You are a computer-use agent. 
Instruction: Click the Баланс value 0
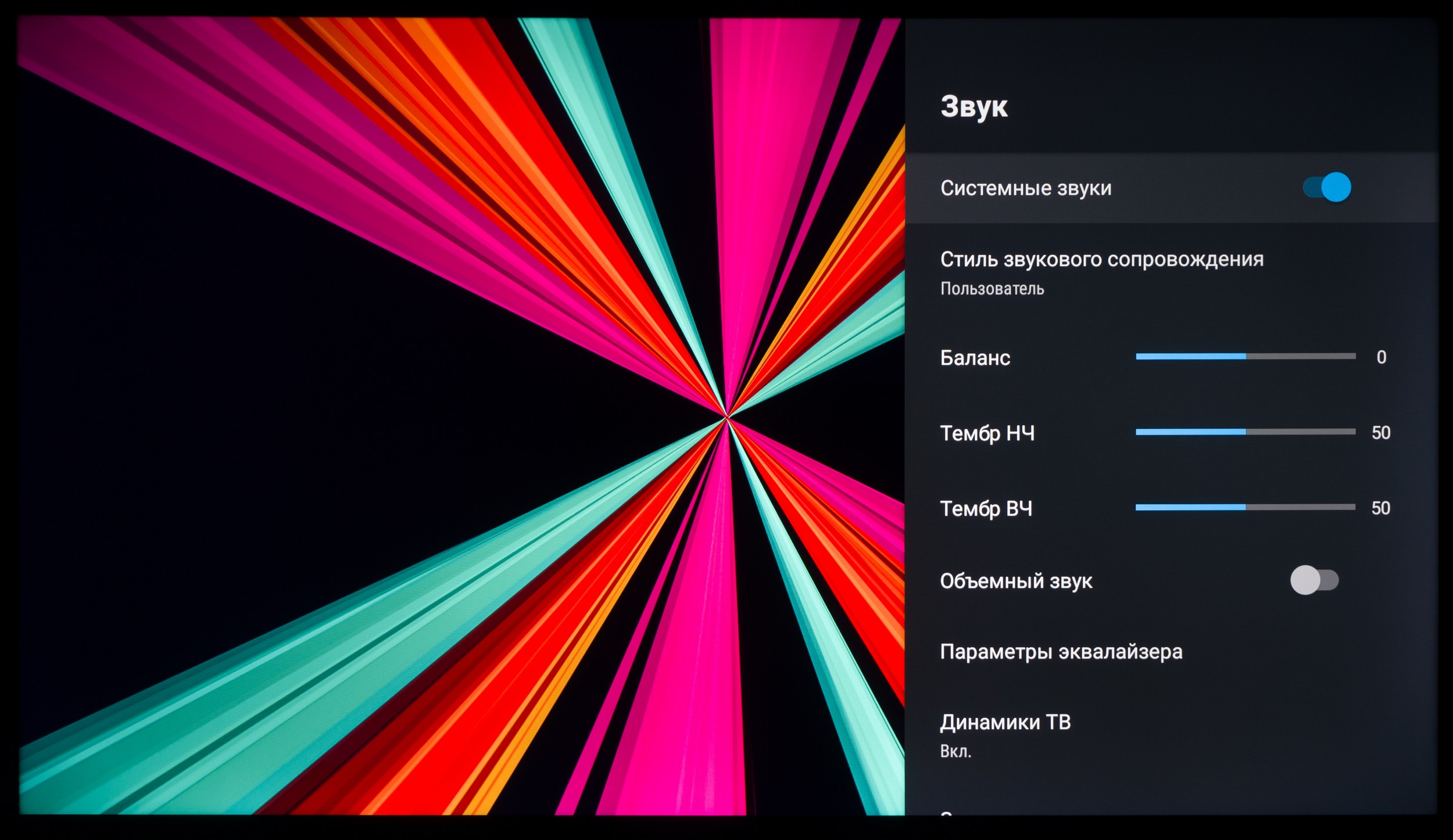point(1382,357)
